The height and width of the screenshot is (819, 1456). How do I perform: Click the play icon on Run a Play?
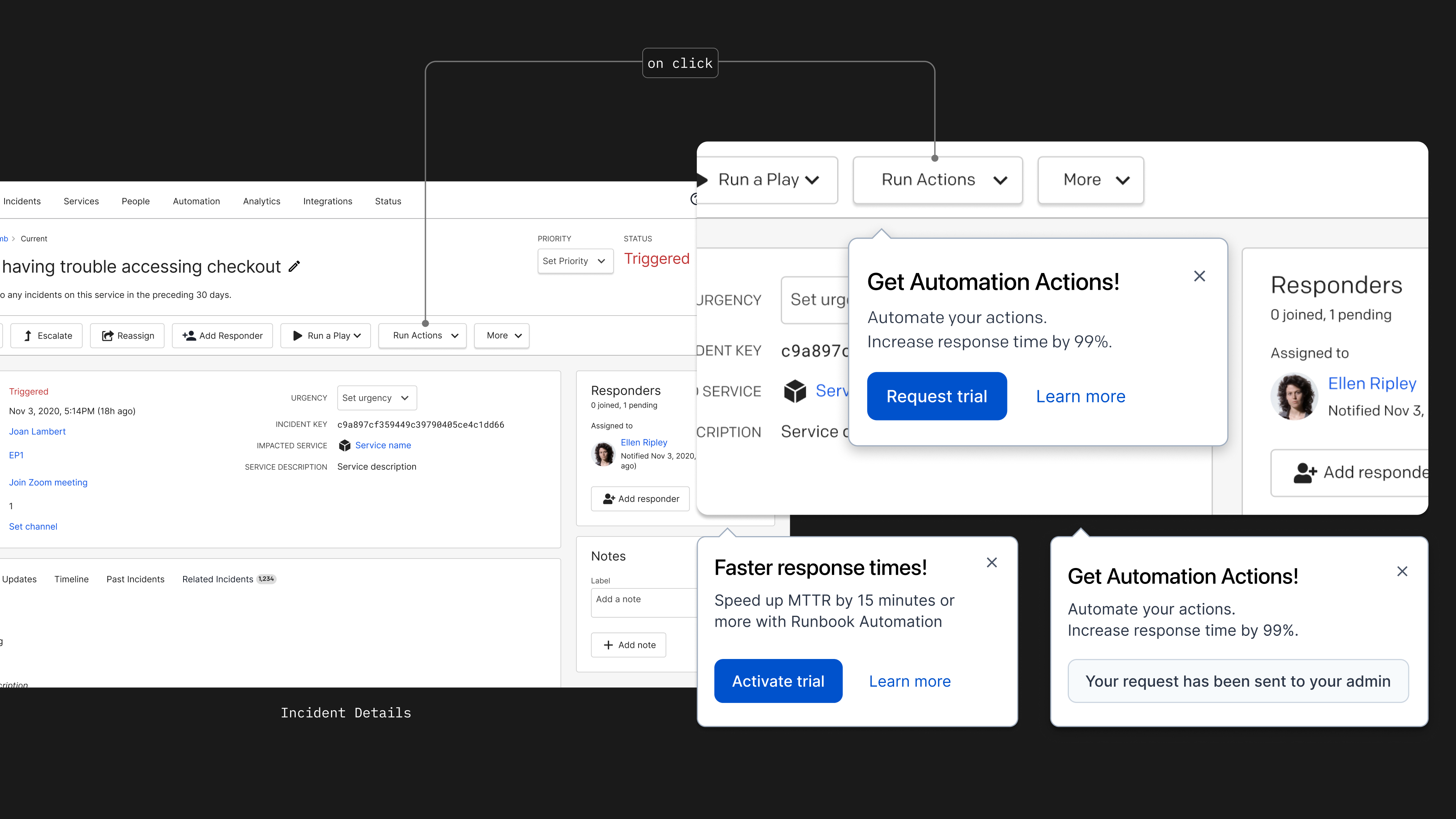pyautogui.click(x=298, y=335)
